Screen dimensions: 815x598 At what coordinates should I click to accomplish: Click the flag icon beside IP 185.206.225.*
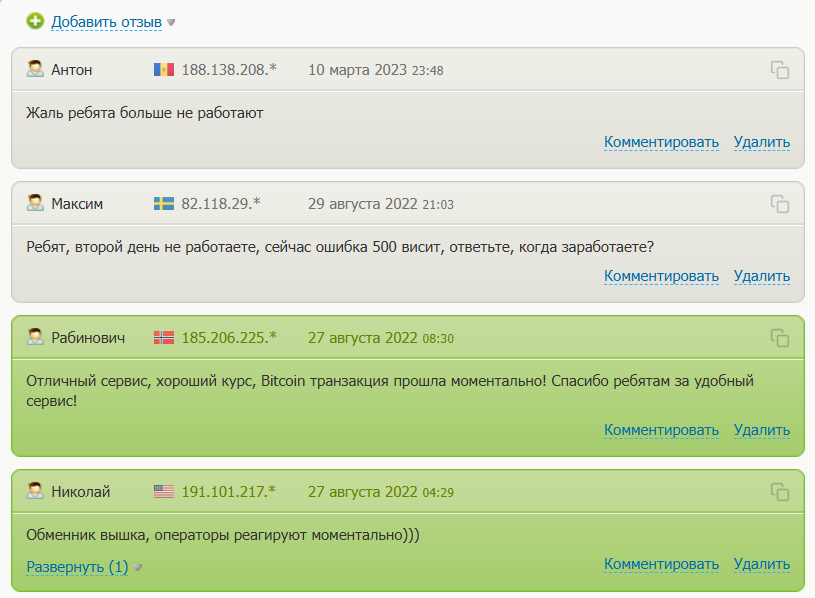[x=164, y=338]
